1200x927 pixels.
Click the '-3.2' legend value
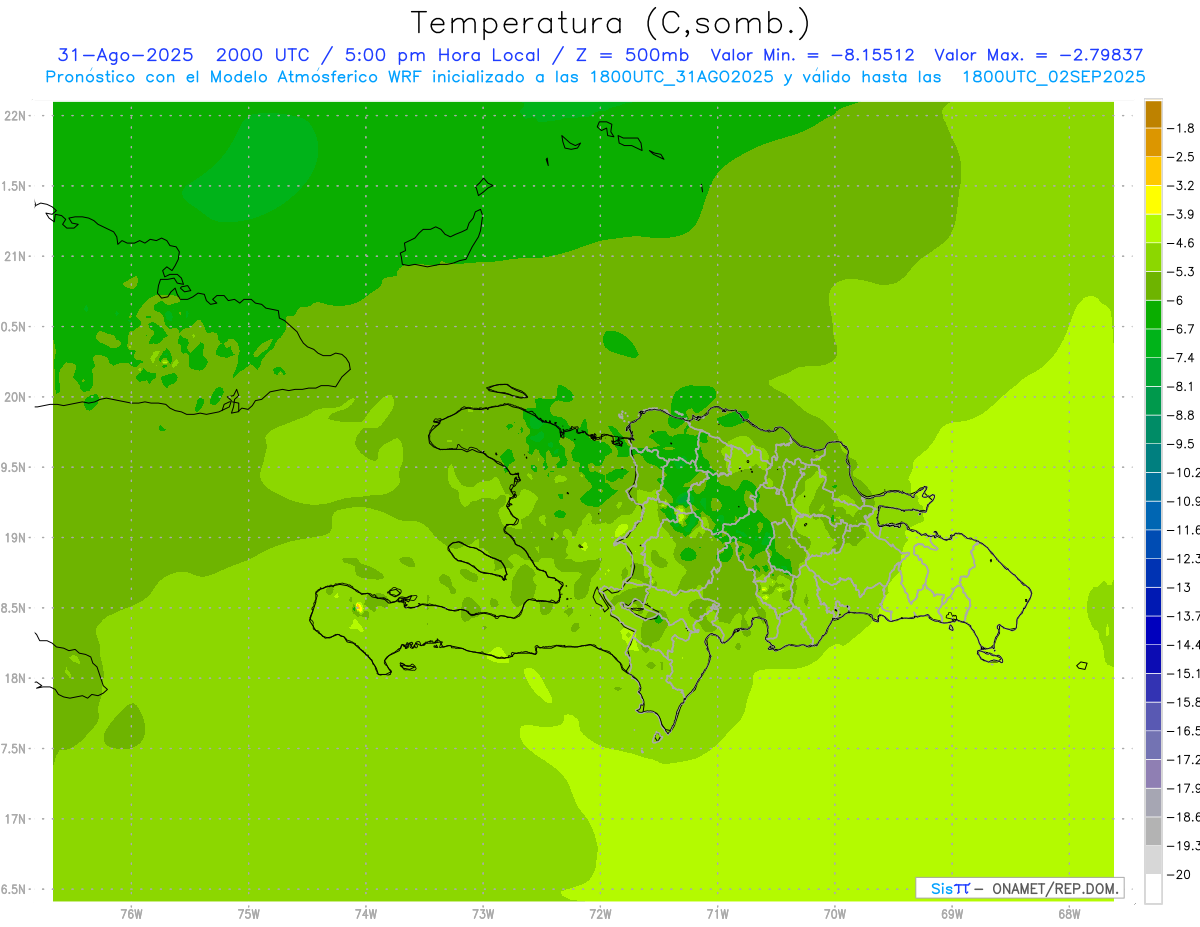1181,186
